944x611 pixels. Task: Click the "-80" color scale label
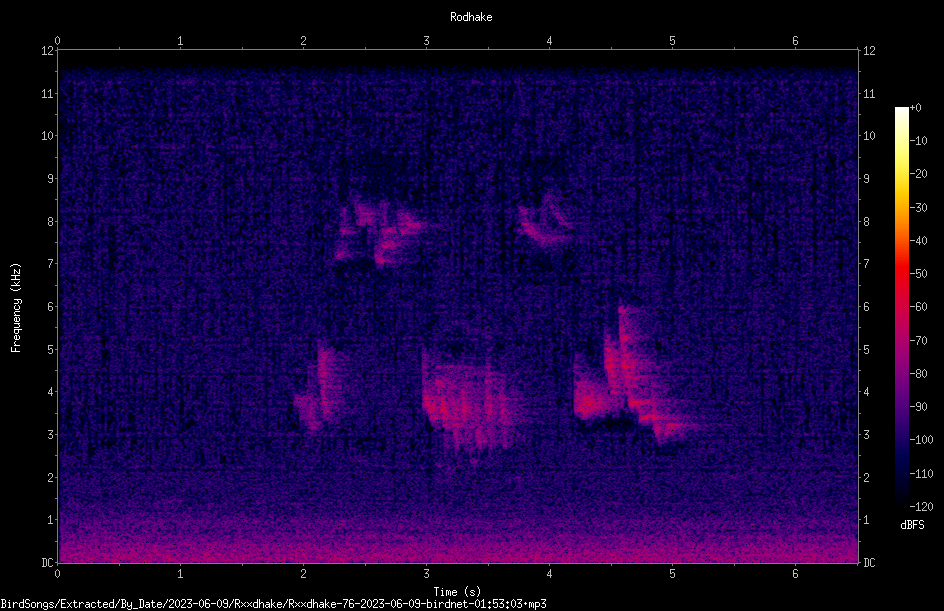coord(918,374)
